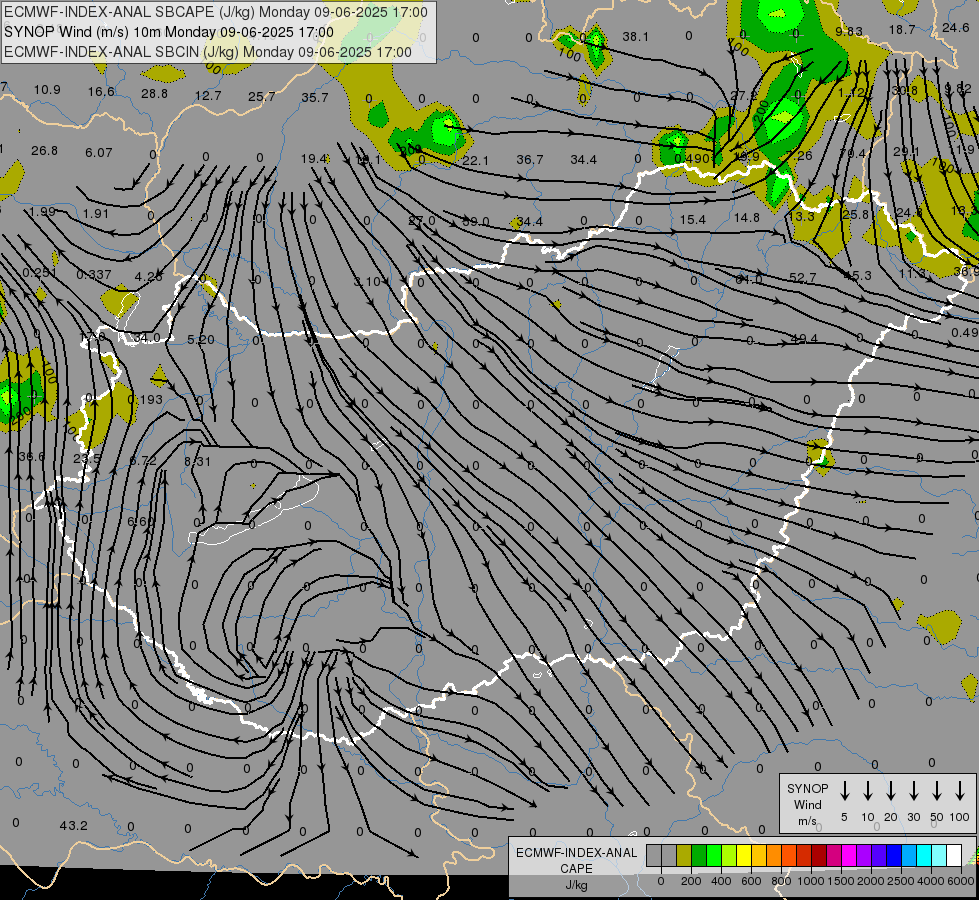Click the '4000' tick label on CAPE scale
Image resolution: width=979 pixels, height=900 pixels.
930,881
